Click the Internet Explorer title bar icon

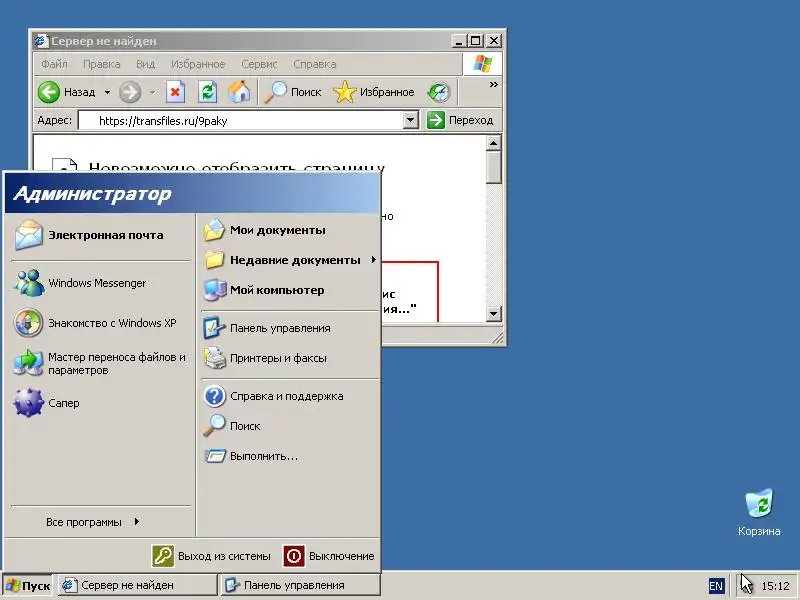[x=41, y=41]
